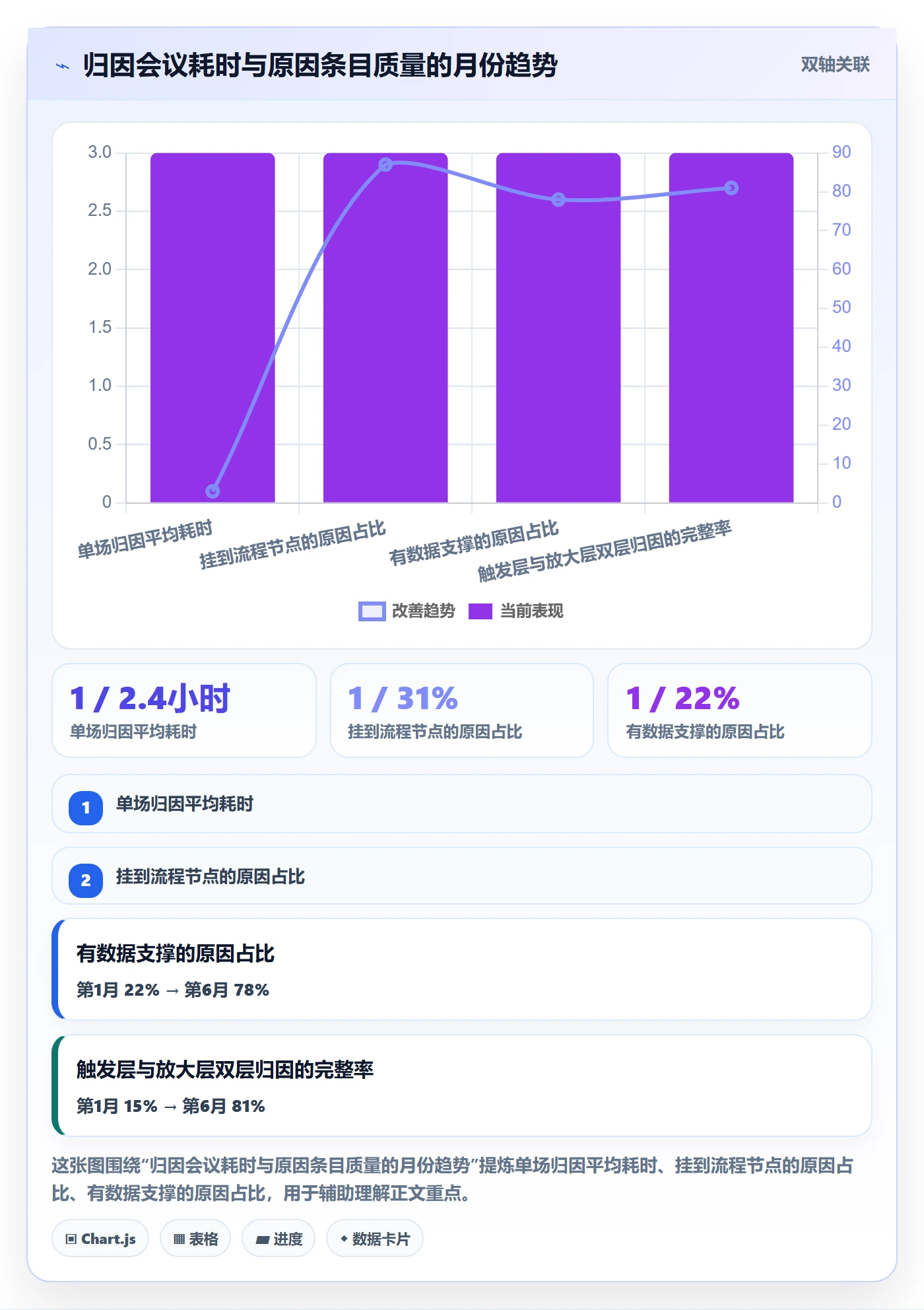Click the grid icon in 表格 tag
Image resolution: width=924 pixels, height=1310 pixels.
coord(179,1239)
